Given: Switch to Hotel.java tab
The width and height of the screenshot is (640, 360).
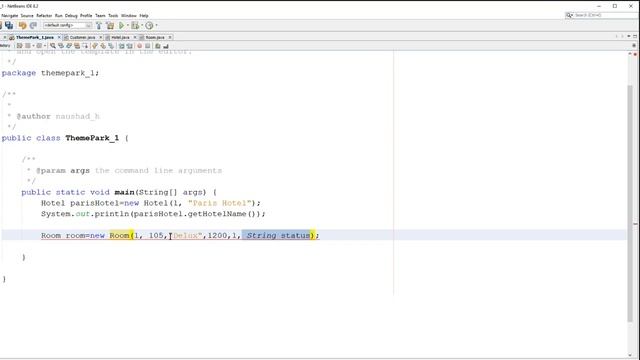Looking at the screenshot, I should [x=120, y=37].
